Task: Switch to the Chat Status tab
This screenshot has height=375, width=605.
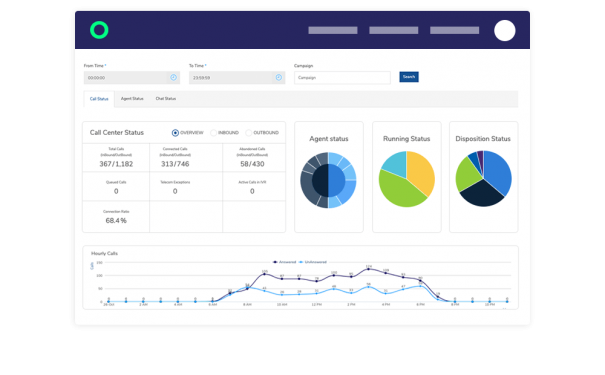Action: [x=166, y=99]
